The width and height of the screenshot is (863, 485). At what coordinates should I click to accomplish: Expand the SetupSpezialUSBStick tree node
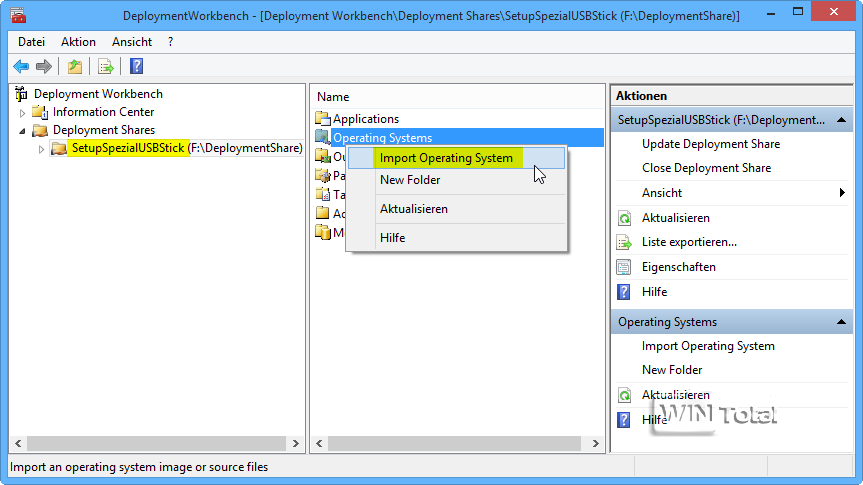coord(41,149)
